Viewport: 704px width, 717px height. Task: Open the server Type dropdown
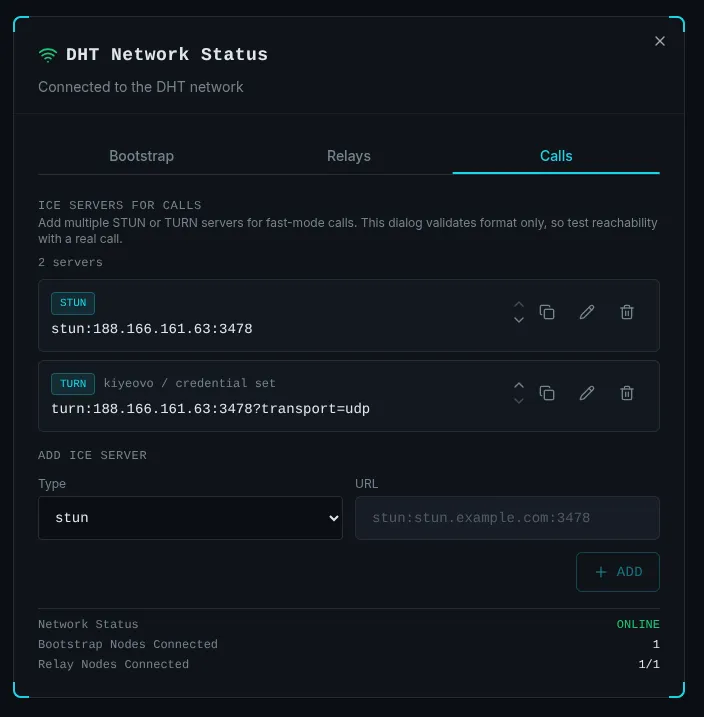point(190,518)
